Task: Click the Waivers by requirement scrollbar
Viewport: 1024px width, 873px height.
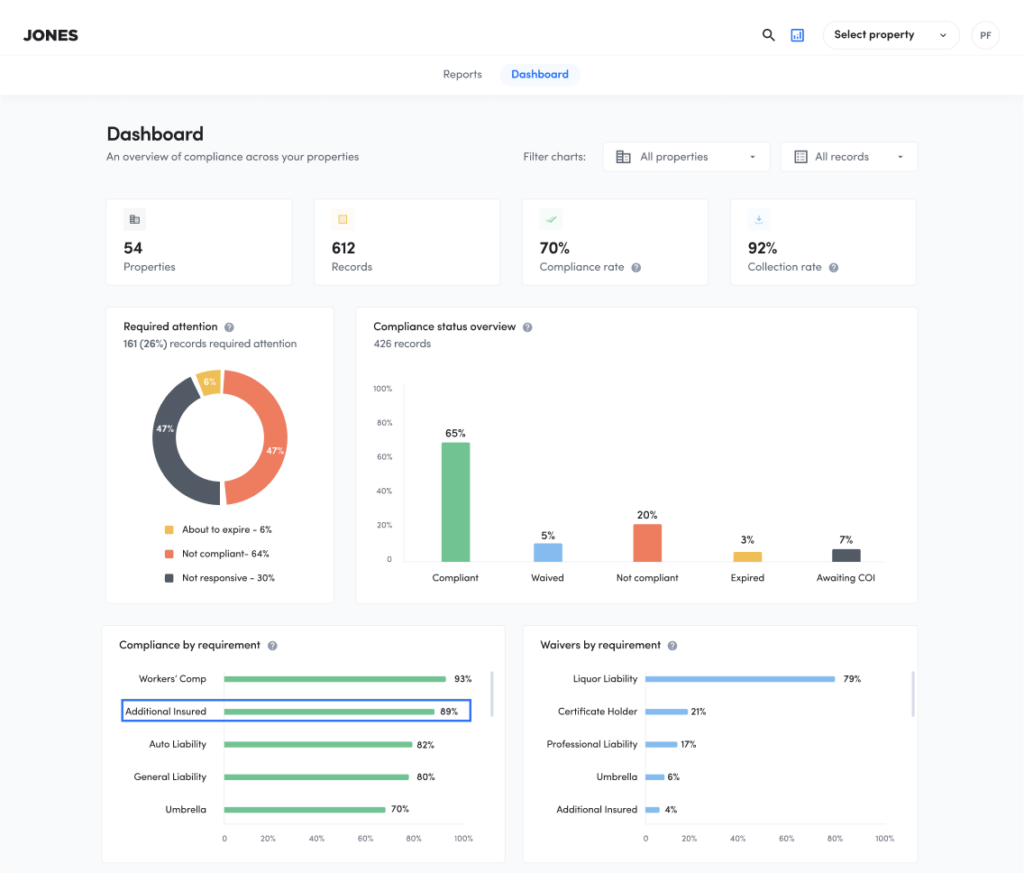Action: coord(913,694)
